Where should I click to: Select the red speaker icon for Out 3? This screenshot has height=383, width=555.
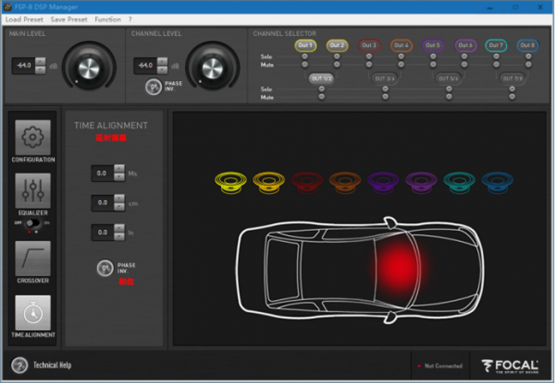307,182
